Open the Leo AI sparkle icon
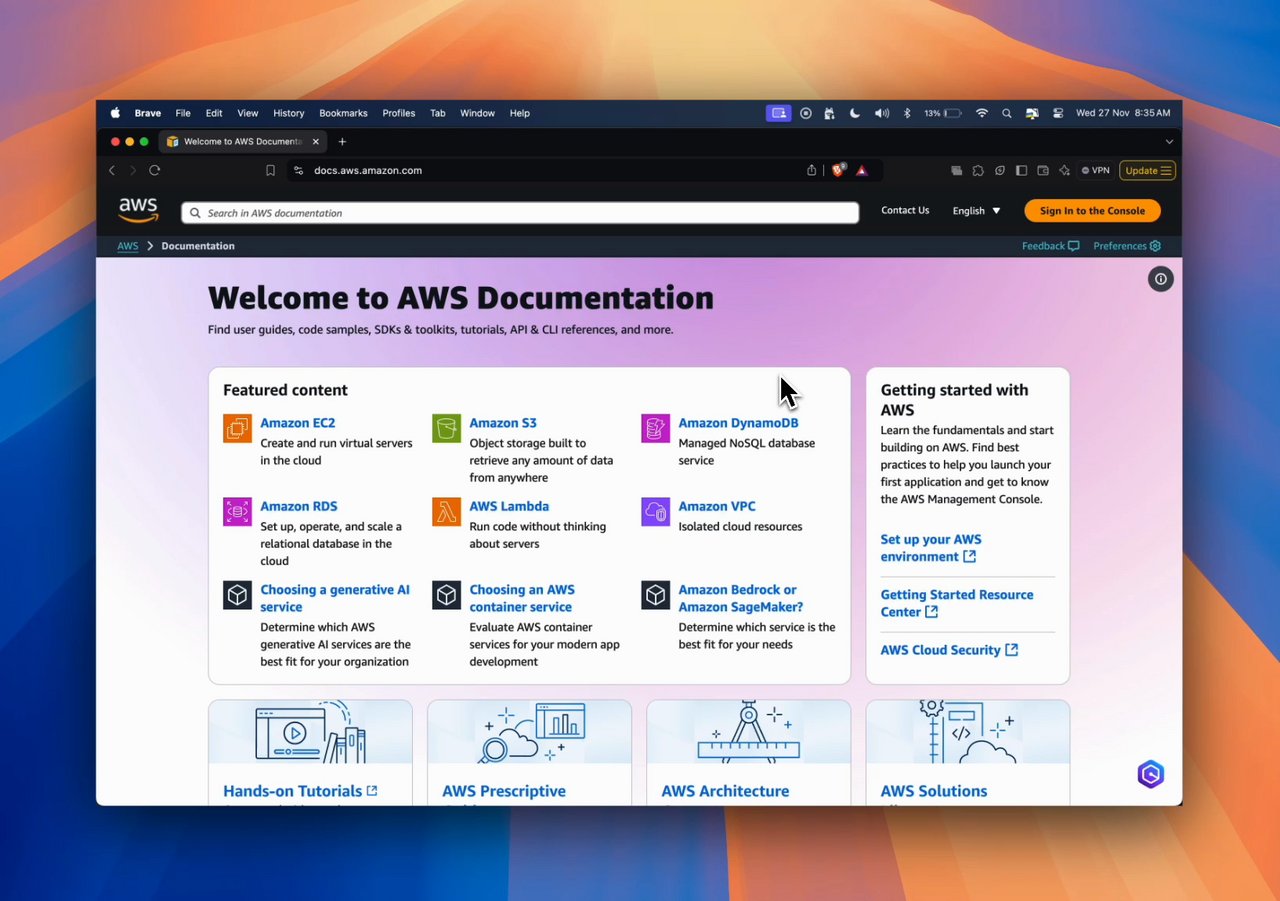Screen dimensions: 1280x901 pos(1064,170)
